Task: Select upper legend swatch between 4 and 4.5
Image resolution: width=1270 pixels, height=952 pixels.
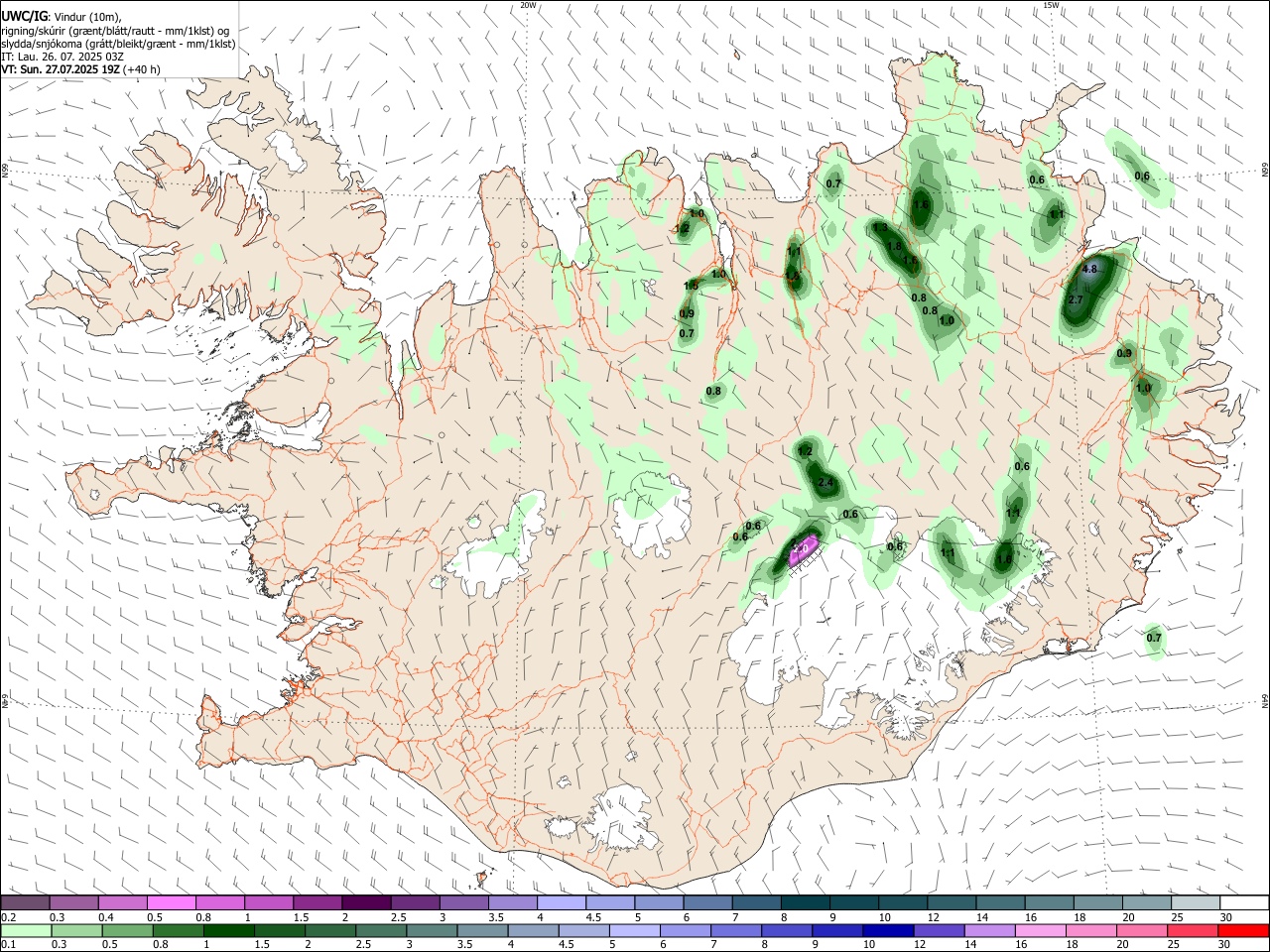Action: click(x=560, y=903)
